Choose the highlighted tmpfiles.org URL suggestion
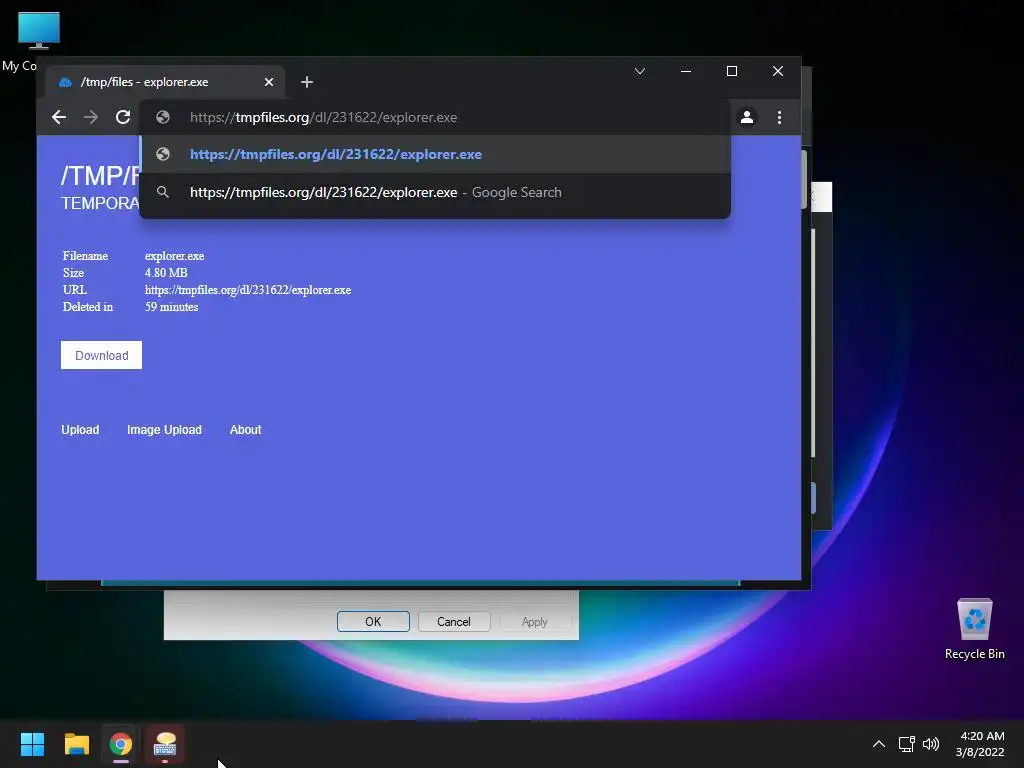This screenshot has width=1024, height=768. click(x=435, y=154)
